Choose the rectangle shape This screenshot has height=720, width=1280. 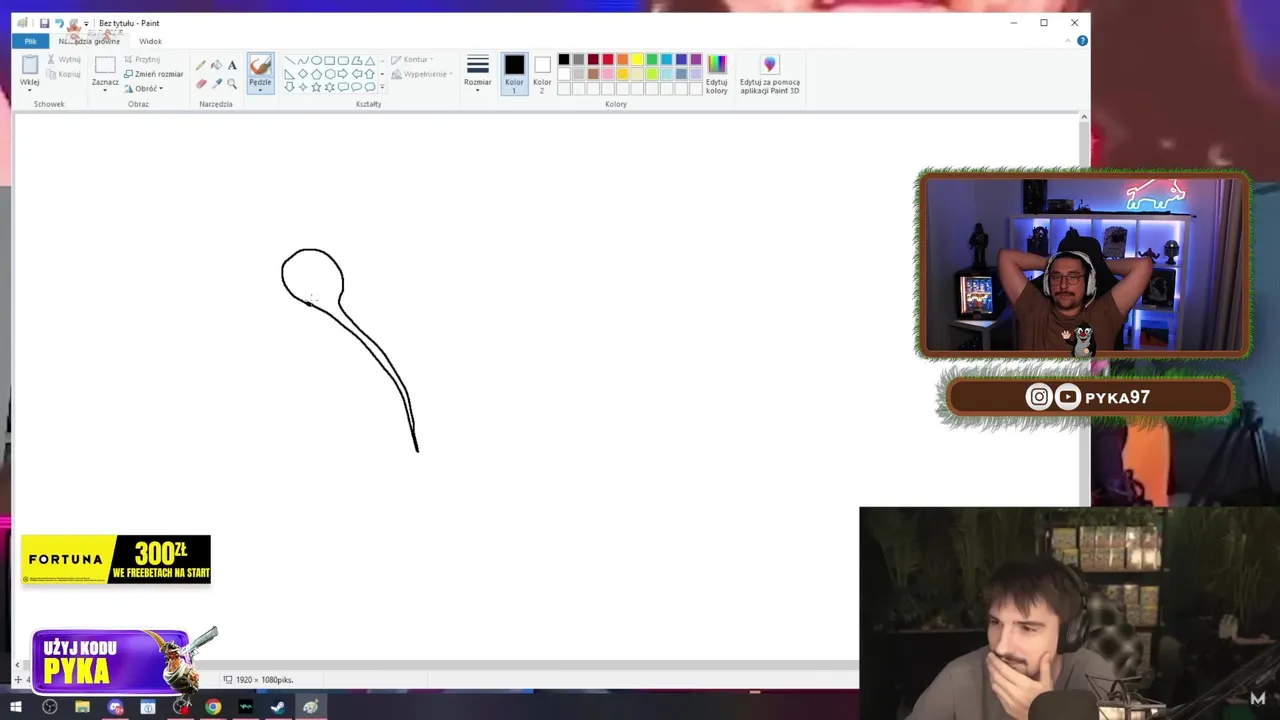point(330,60)
